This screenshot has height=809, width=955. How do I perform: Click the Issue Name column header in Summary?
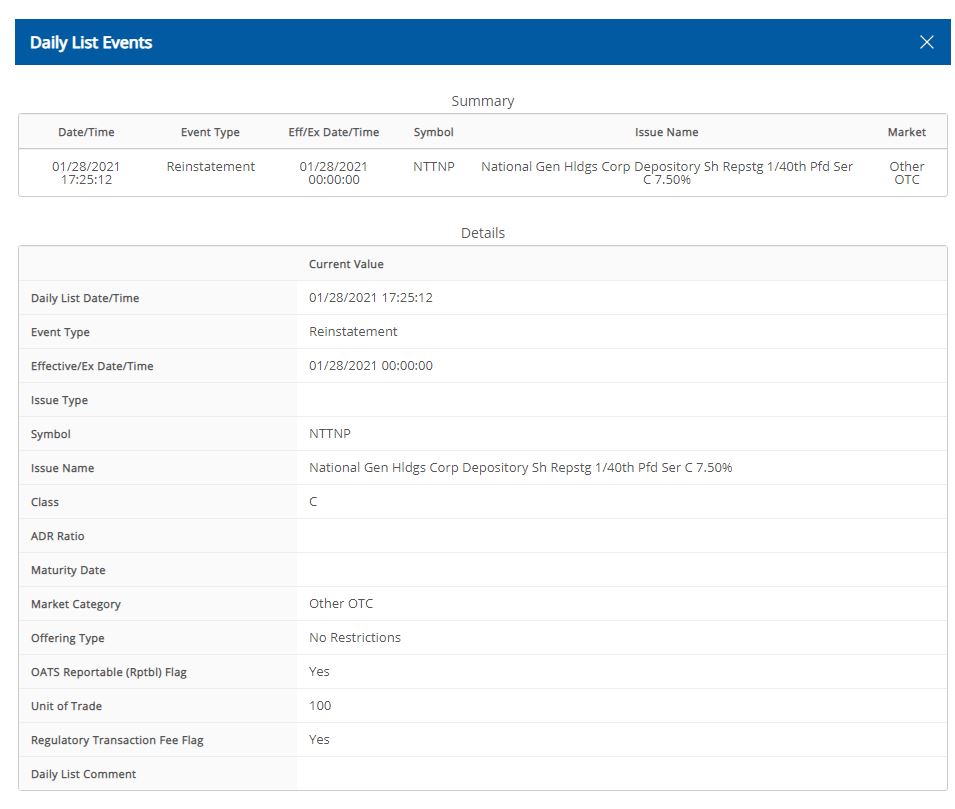666,132
